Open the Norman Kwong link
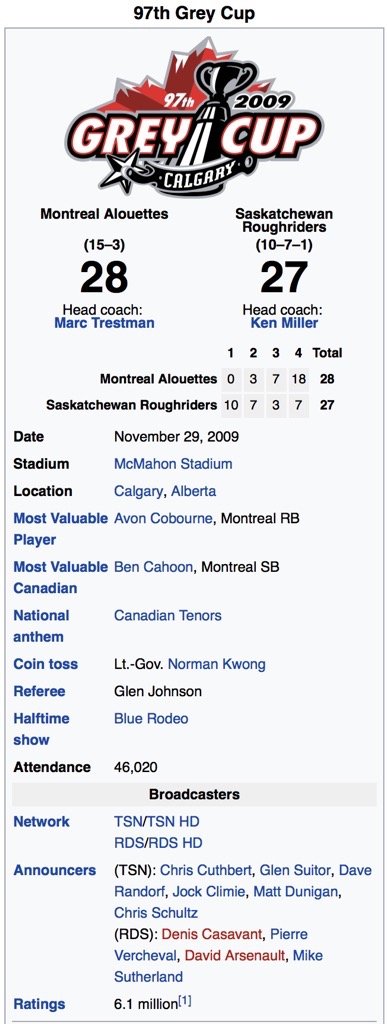 coord(217,665)
